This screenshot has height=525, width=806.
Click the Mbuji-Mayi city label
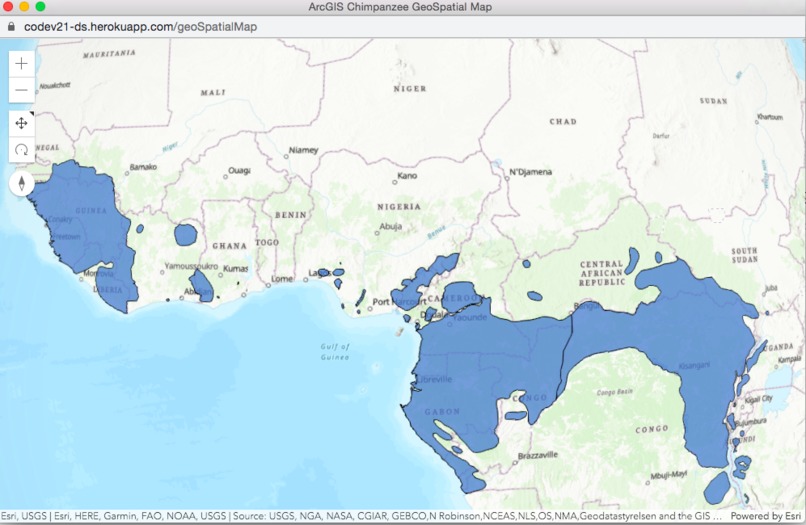669,475
